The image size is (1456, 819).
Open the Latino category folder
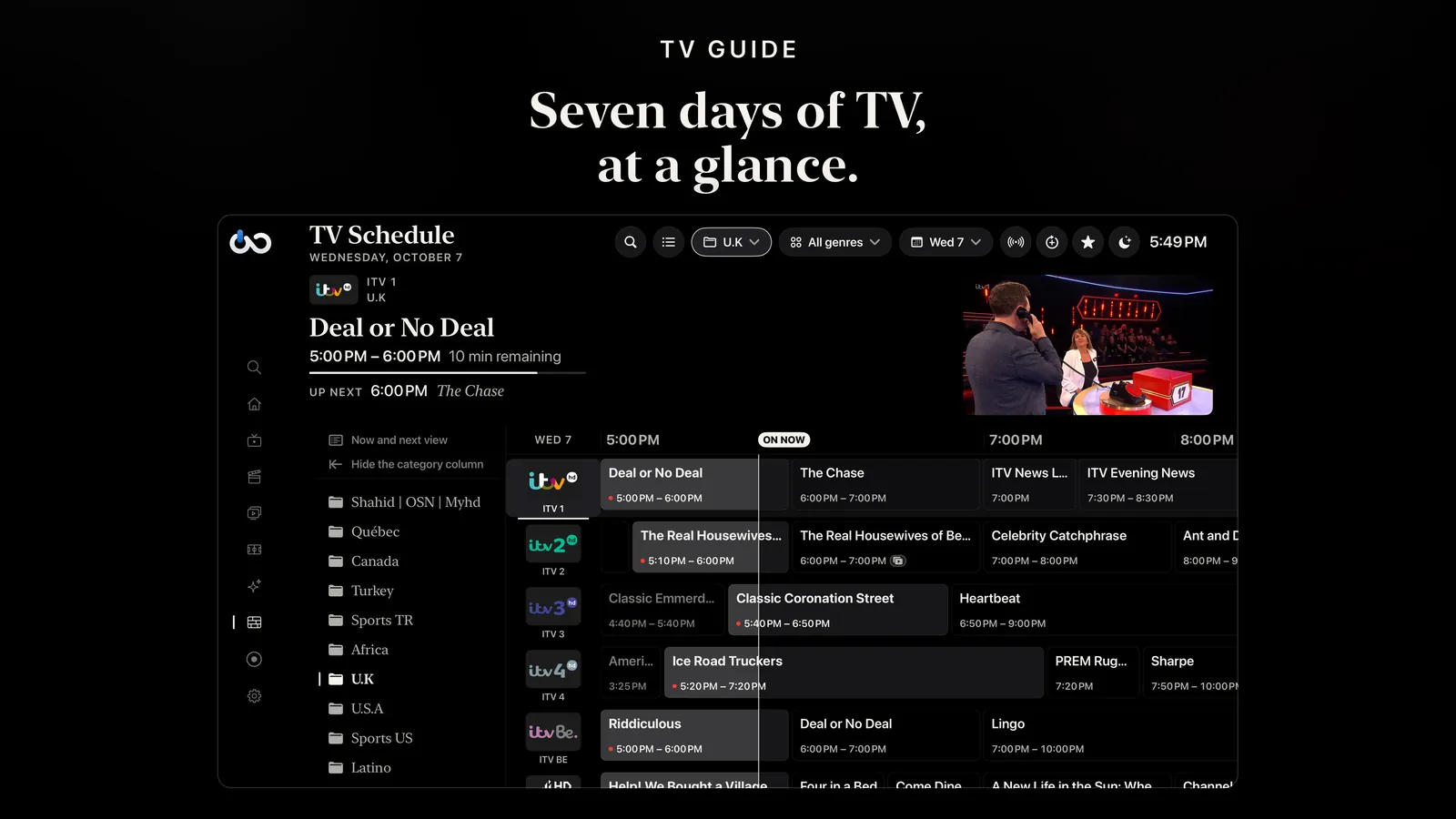(x=359, y=768)
